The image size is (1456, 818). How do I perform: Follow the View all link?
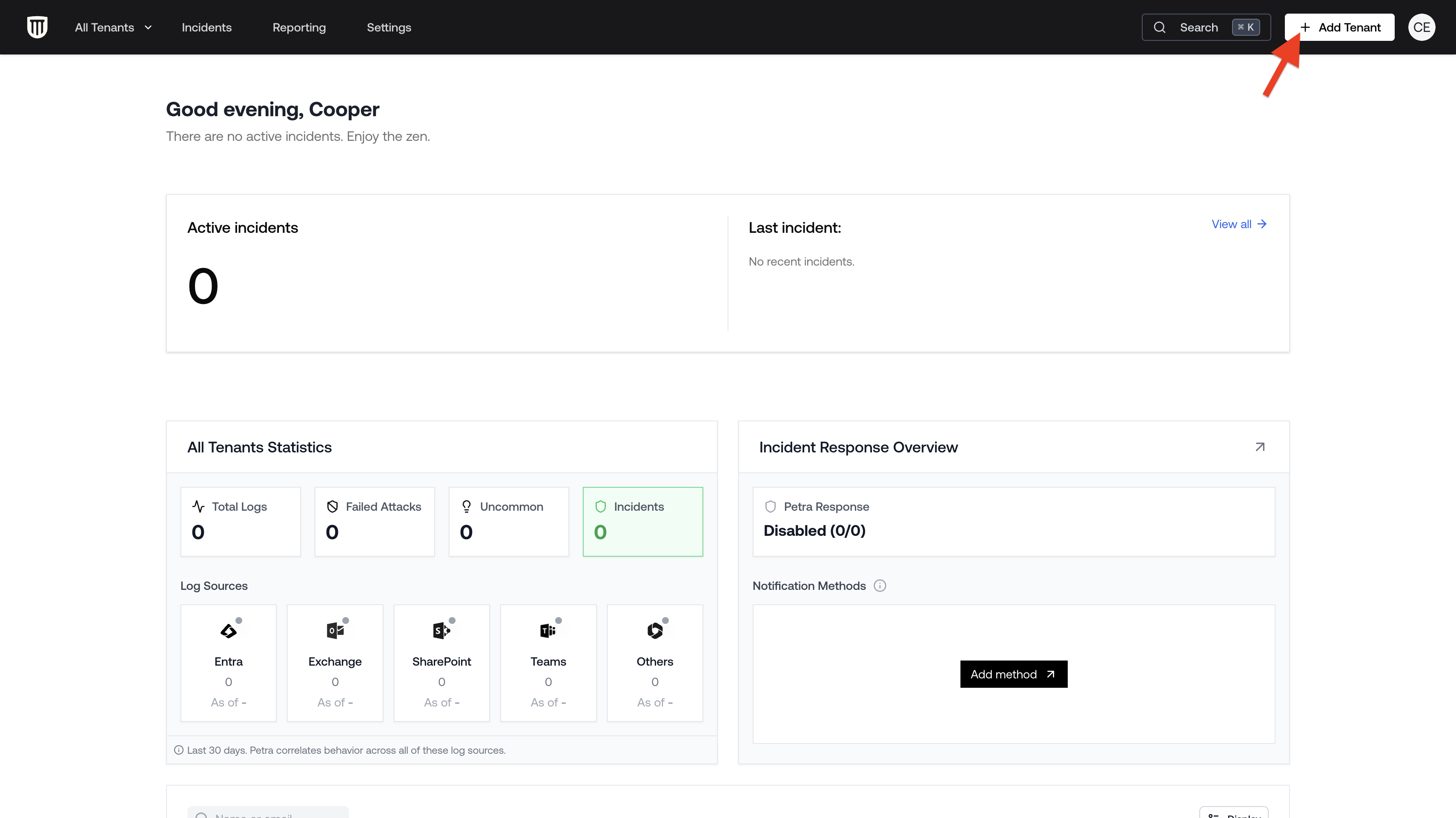click(1238, 224)
